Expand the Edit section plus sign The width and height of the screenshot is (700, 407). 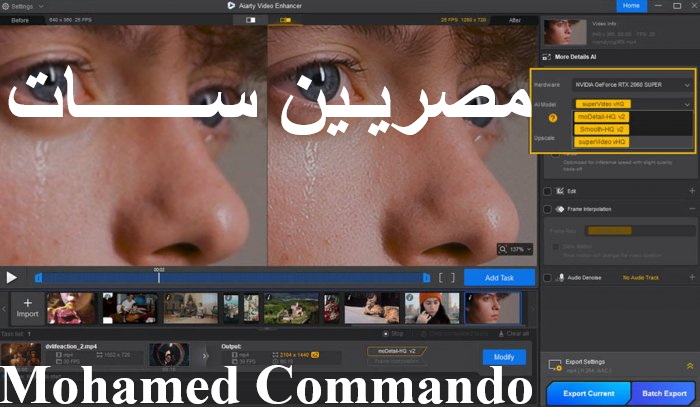tap(690, 191)
